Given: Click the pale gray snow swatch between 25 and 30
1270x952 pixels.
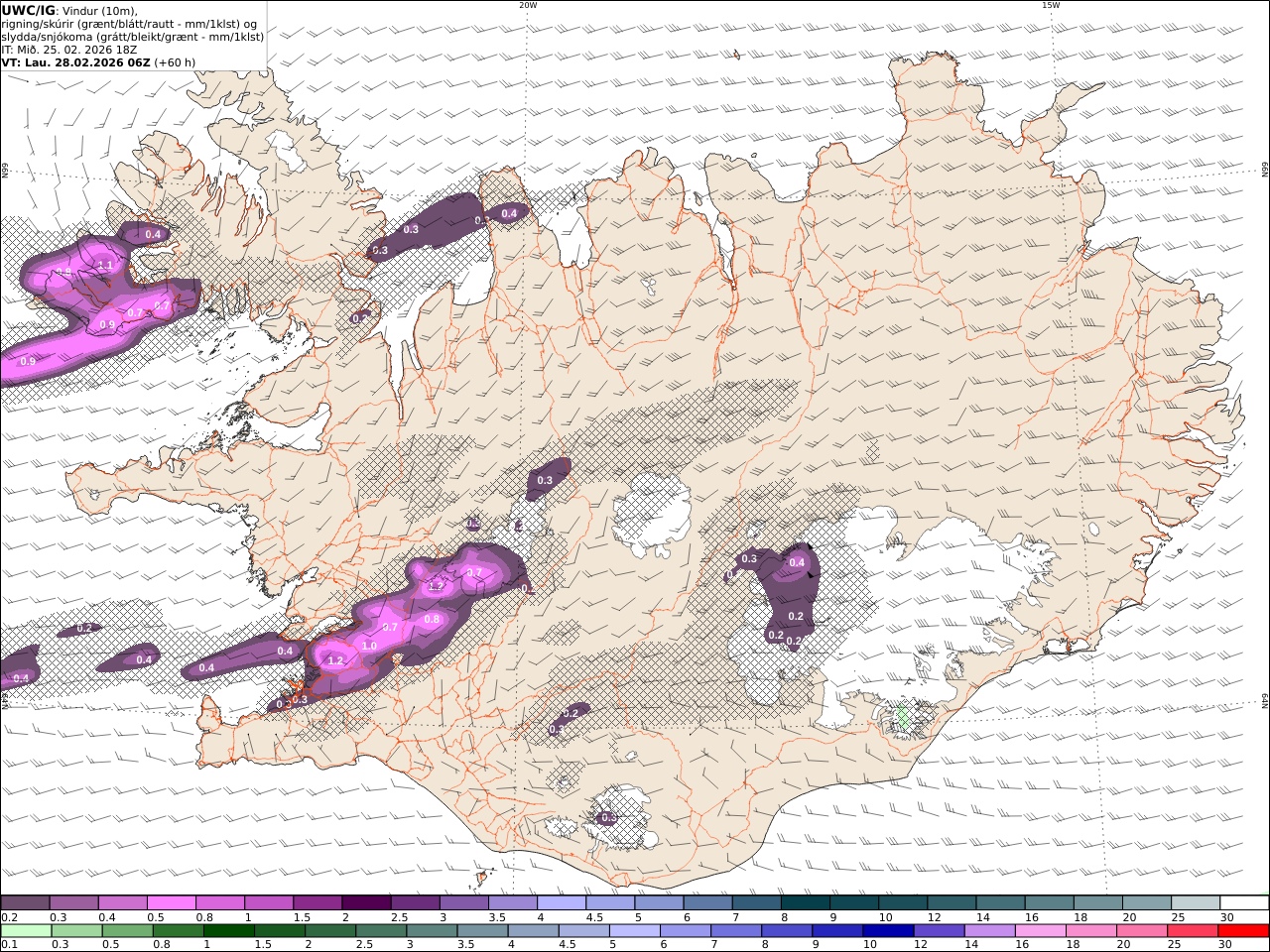Looking at the screenshot, I should (x=1197, y=902).
